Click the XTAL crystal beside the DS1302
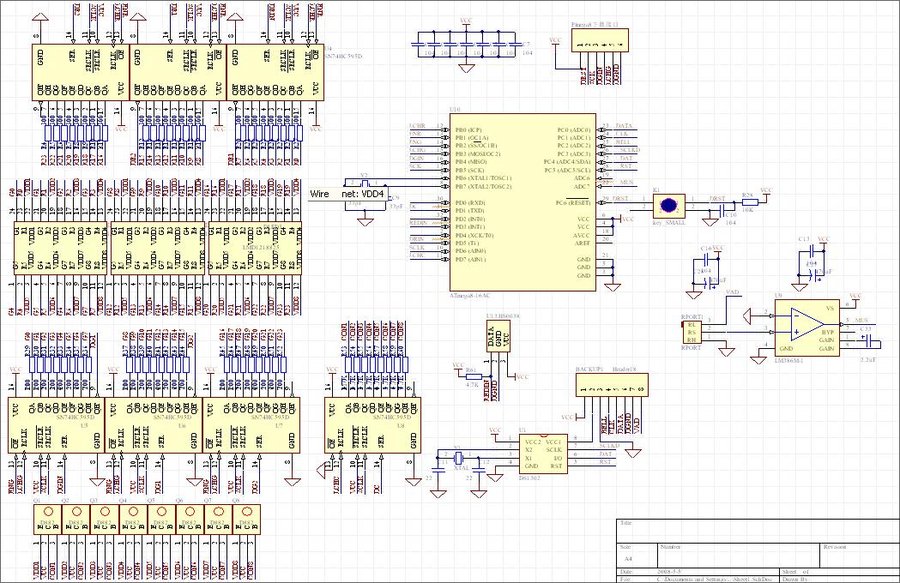Image resolution: width=900 pixels, height=583 pixels. [x=457, y=459]
